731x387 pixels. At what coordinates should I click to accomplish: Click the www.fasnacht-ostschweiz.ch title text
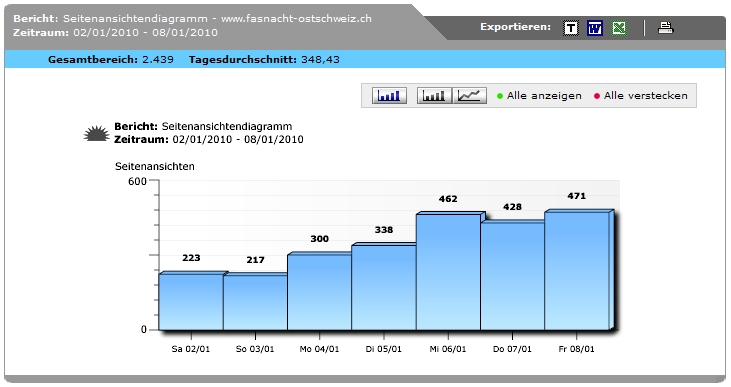click(296, 19)
